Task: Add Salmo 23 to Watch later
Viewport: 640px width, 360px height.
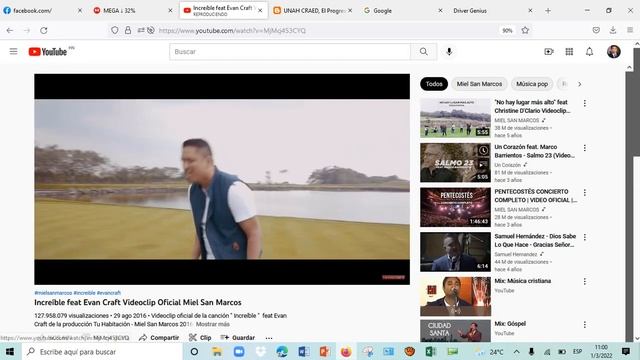Action: coord(483,150)
